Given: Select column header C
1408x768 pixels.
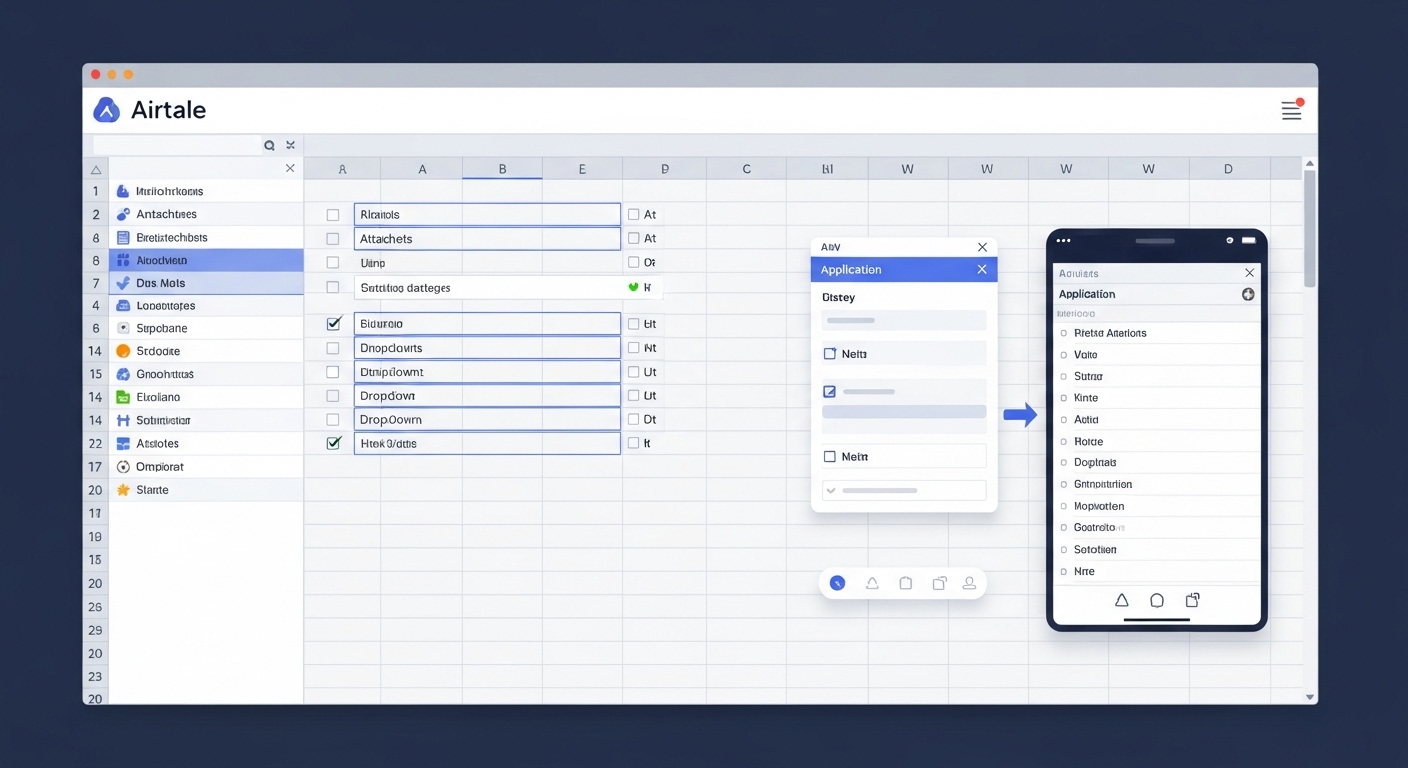Looking at the screenshot, I should point(746,170).
